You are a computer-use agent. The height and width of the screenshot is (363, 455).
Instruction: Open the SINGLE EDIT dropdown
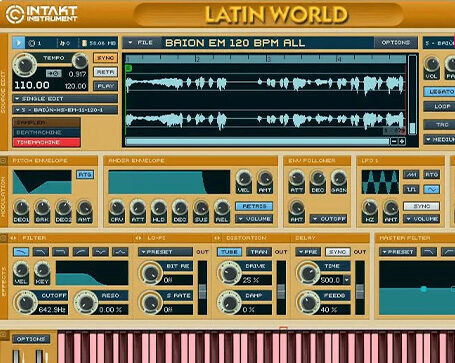65,99
